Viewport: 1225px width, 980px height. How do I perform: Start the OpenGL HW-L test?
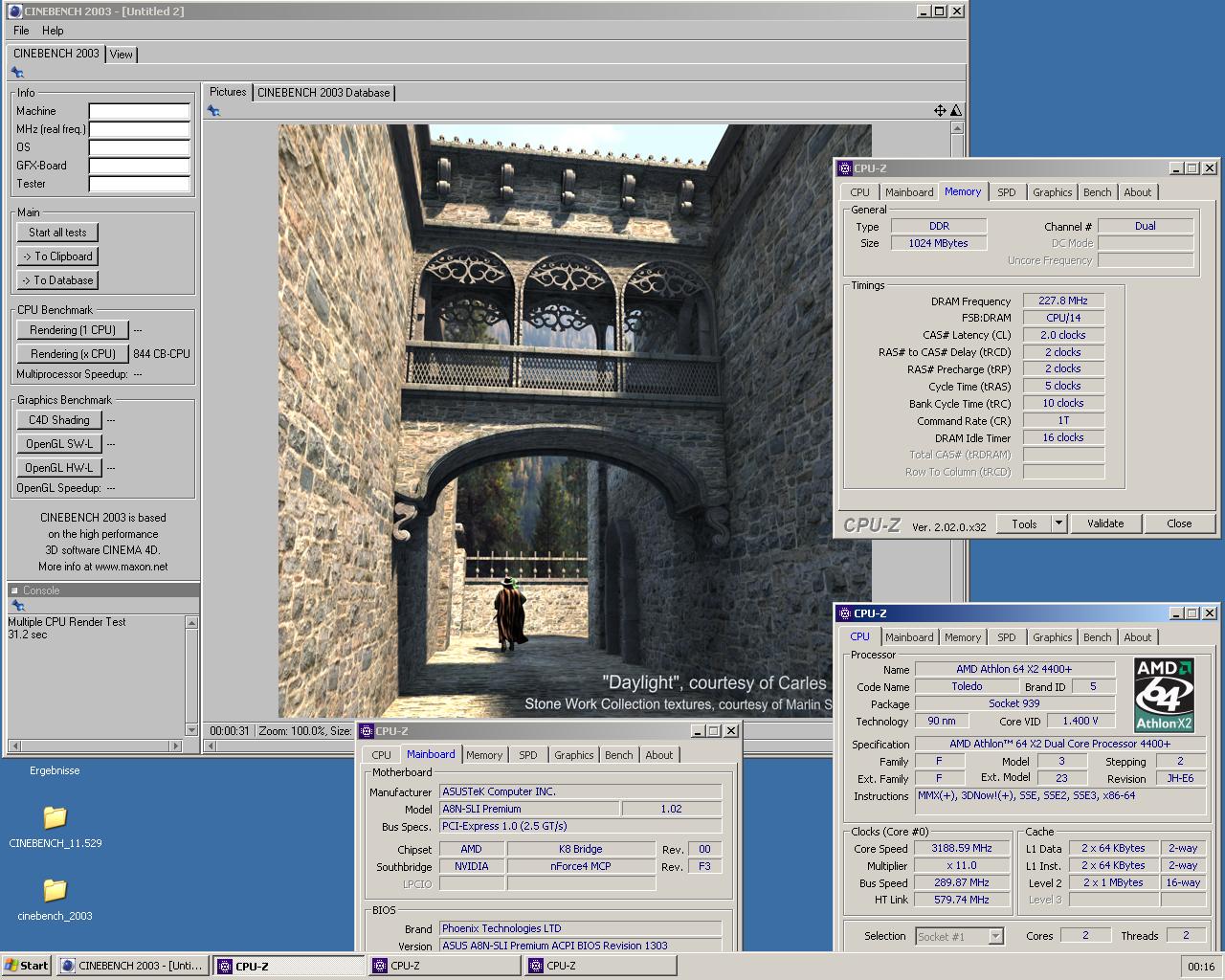(59, 468)
